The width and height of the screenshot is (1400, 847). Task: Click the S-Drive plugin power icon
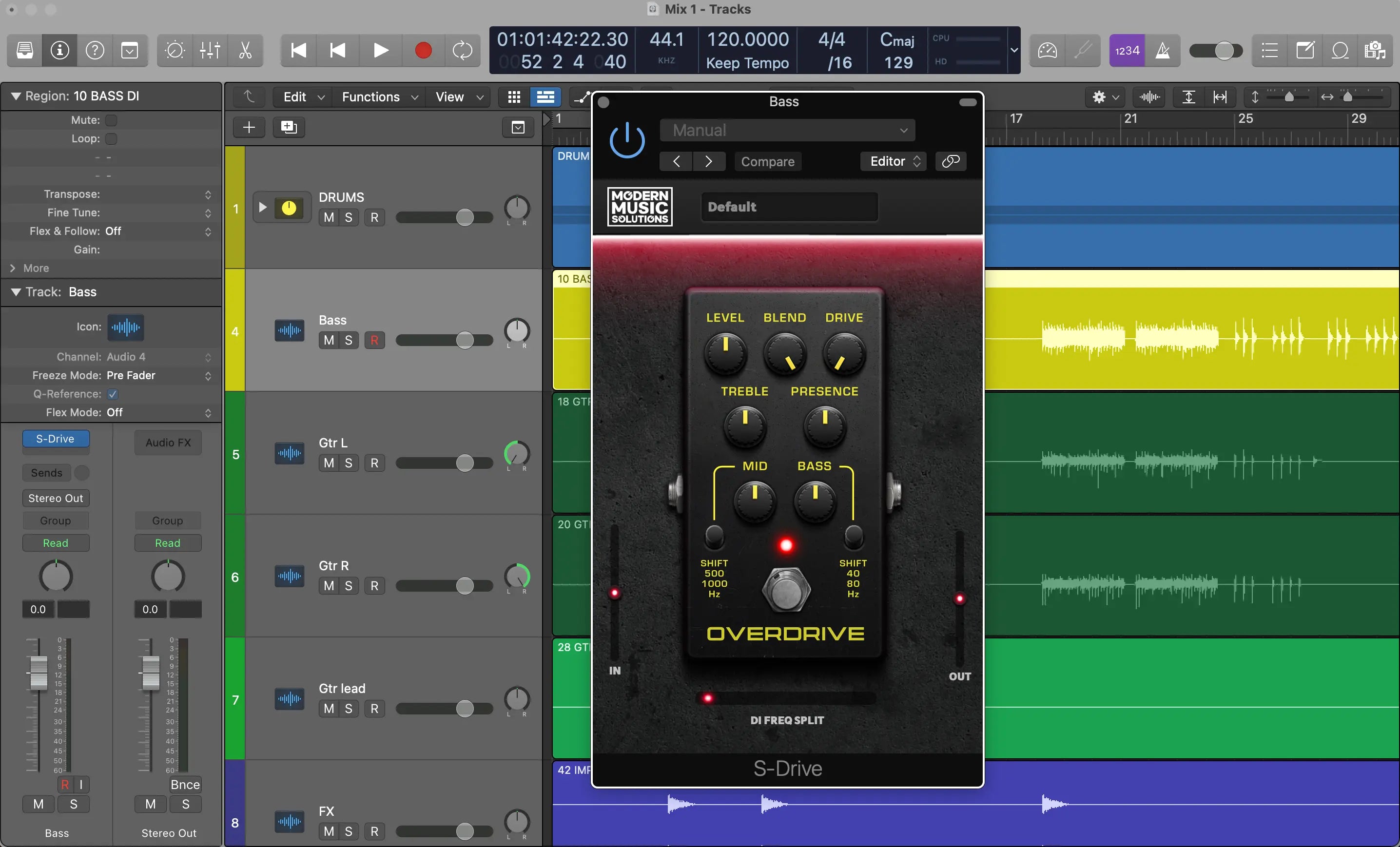point(627,140)
